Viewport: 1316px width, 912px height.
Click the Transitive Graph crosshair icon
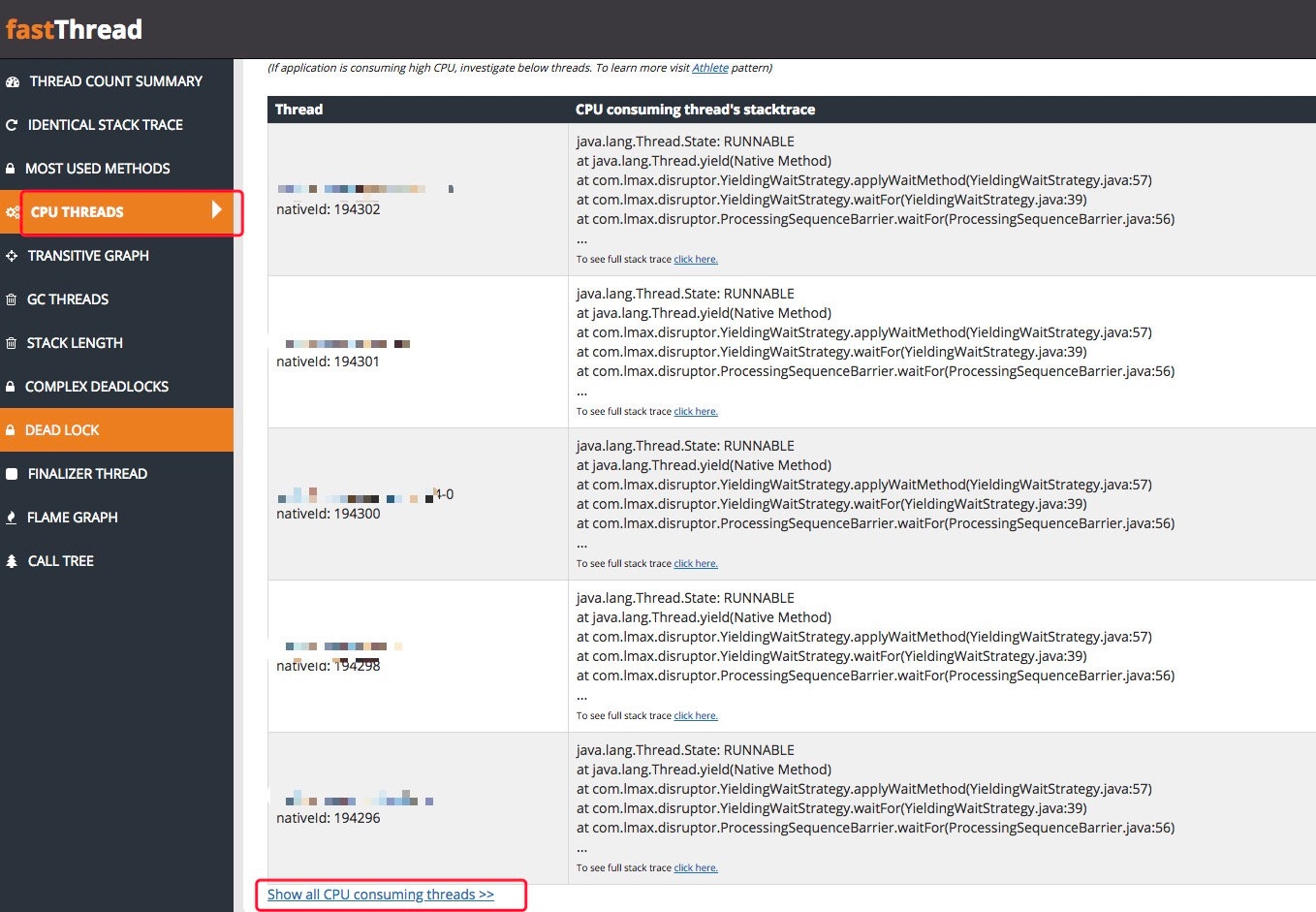pyautogui.click(x=12, y=256)
